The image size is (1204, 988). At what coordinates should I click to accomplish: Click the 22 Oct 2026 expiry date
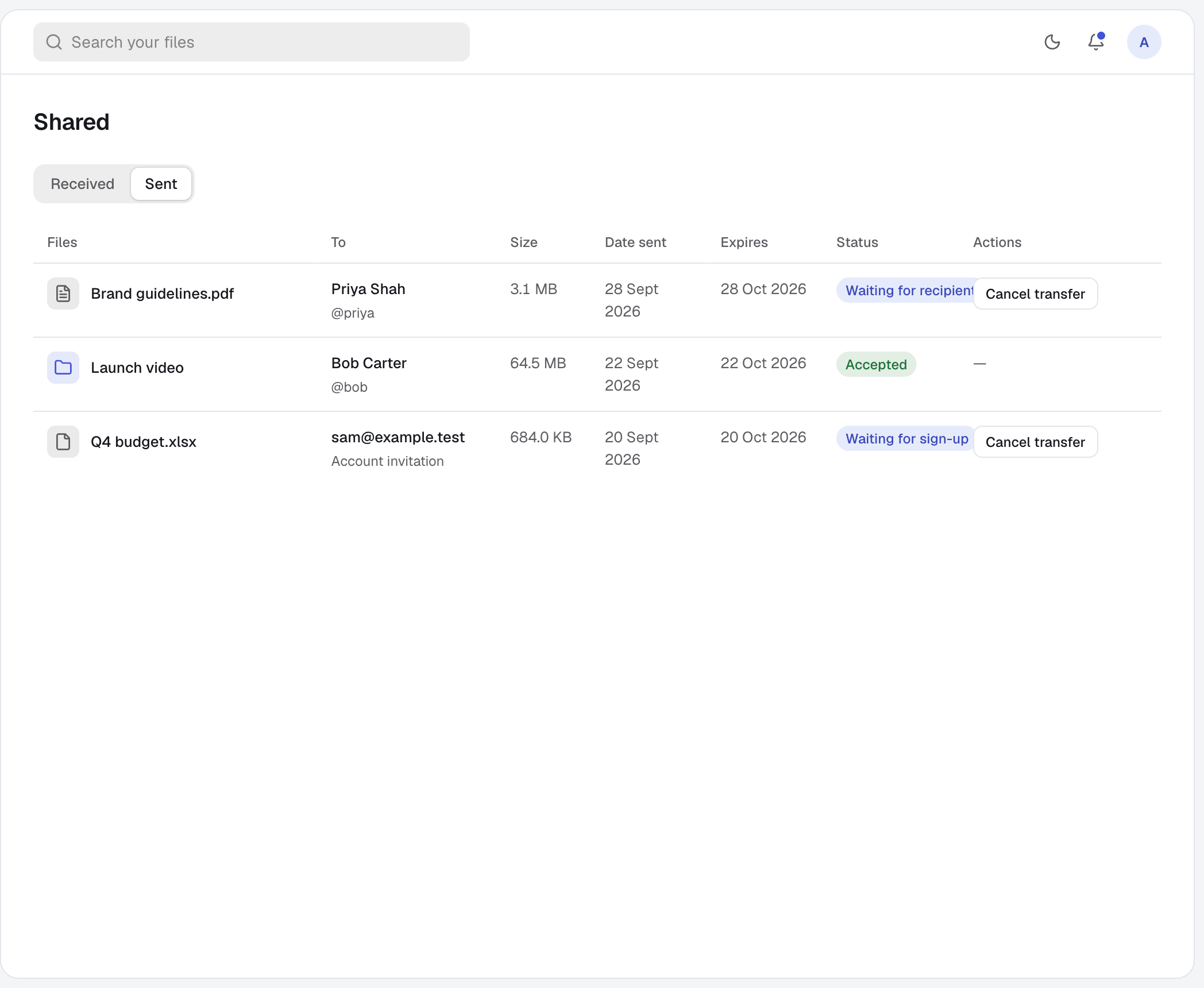[x=763, y=363]
